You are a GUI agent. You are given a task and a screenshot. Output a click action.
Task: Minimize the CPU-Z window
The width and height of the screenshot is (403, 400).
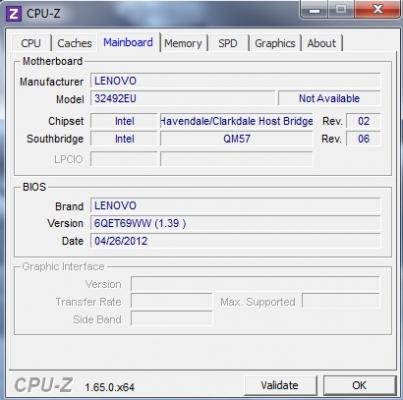[x=314, y=10]
